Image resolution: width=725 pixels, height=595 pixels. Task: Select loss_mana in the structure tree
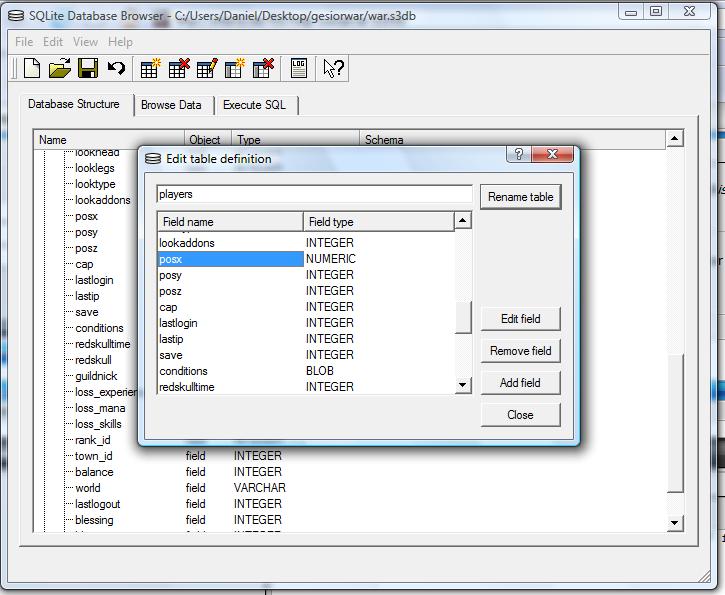100,408
